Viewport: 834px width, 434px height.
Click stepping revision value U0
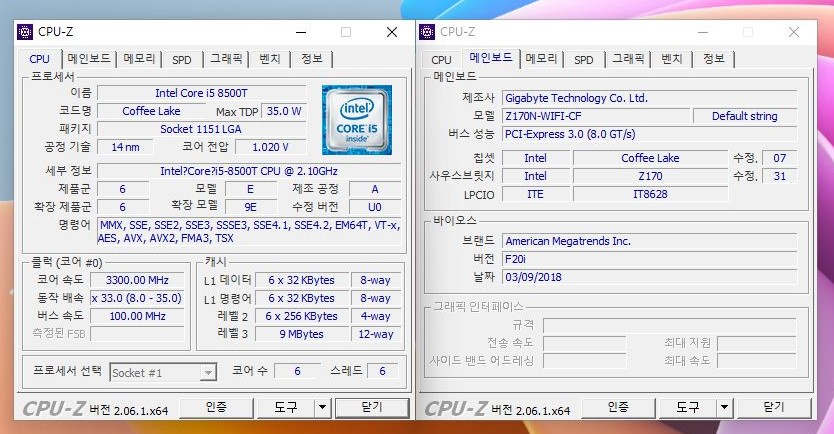point(374,207)
